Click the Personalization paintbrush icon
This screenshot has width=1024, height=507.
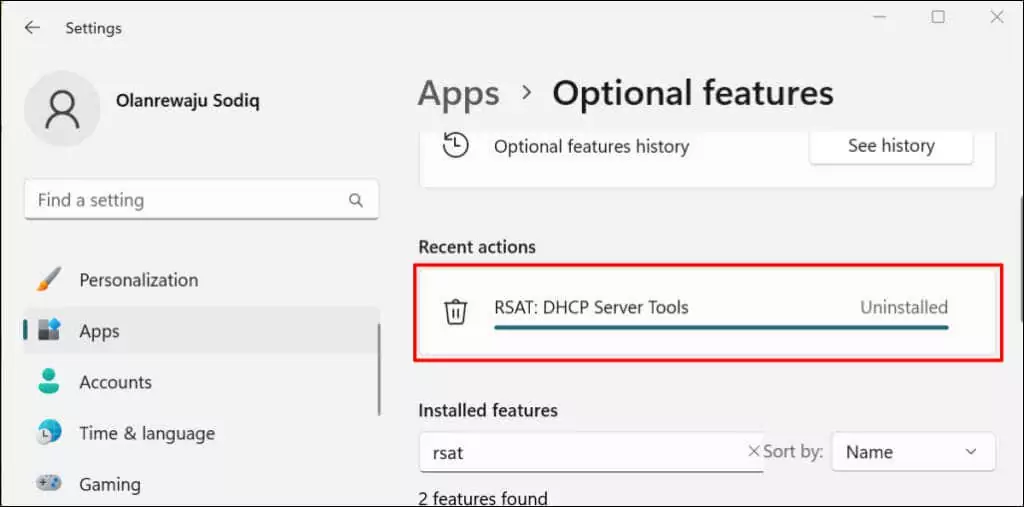pyautogui.click(x=49, y=280)
